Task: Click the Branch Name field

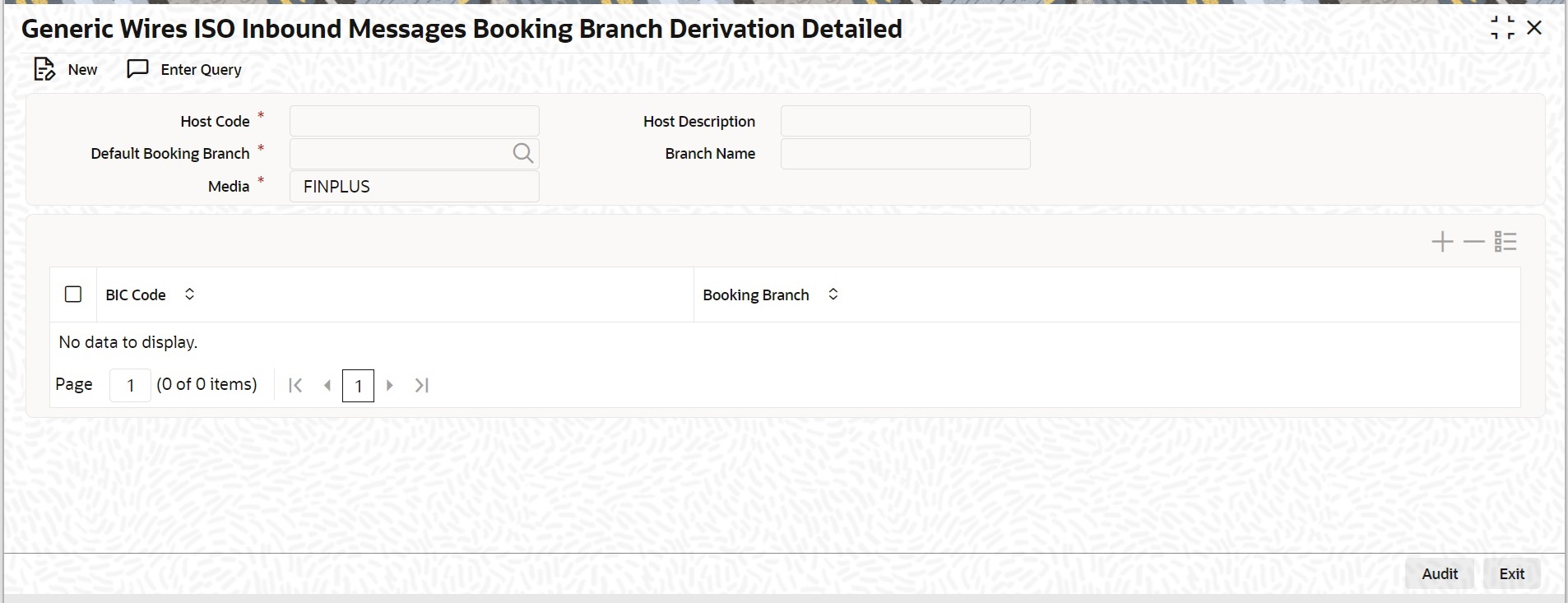Action: [x=905, y=154]
